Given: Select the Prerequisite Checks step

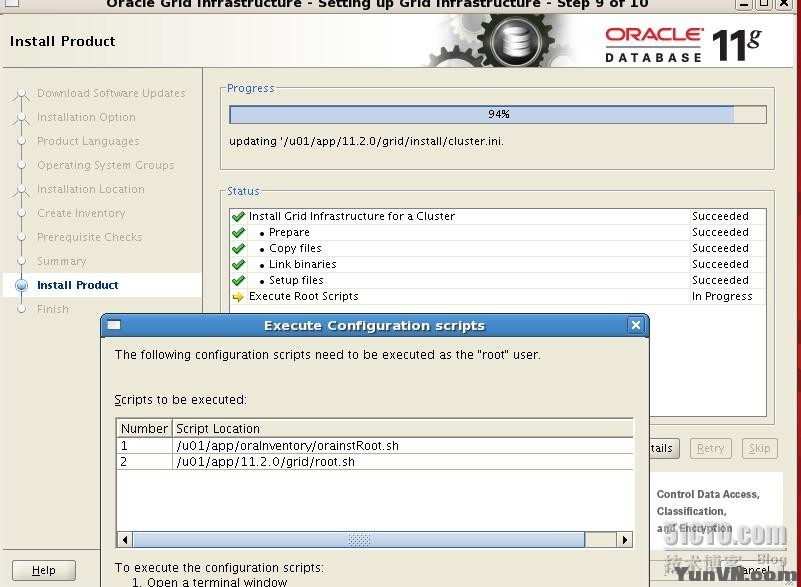Looking at the screenshot, I should pos(90,237).
